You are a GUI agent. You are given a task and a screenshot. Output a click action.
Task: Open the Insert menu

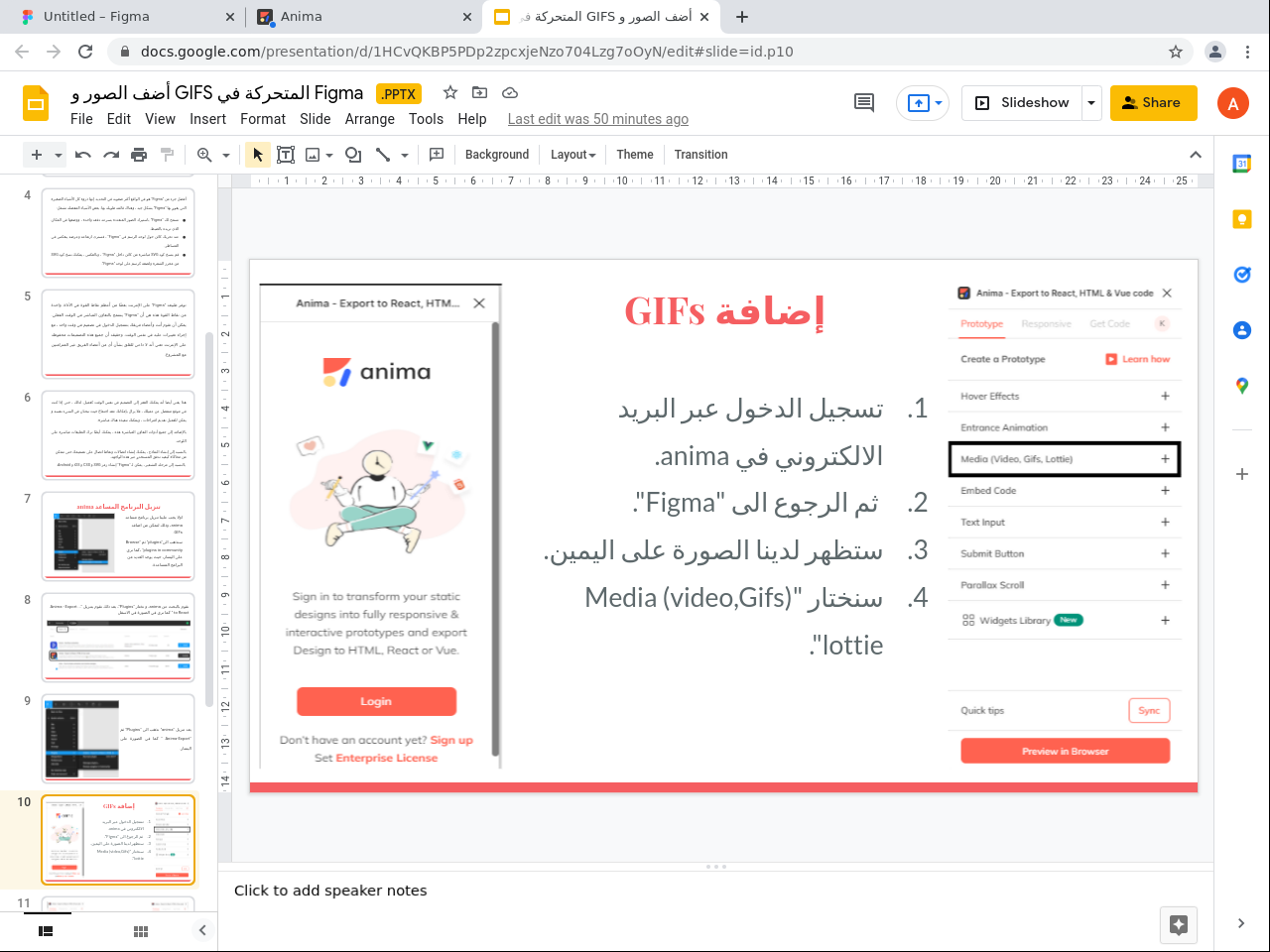point(208,119)
